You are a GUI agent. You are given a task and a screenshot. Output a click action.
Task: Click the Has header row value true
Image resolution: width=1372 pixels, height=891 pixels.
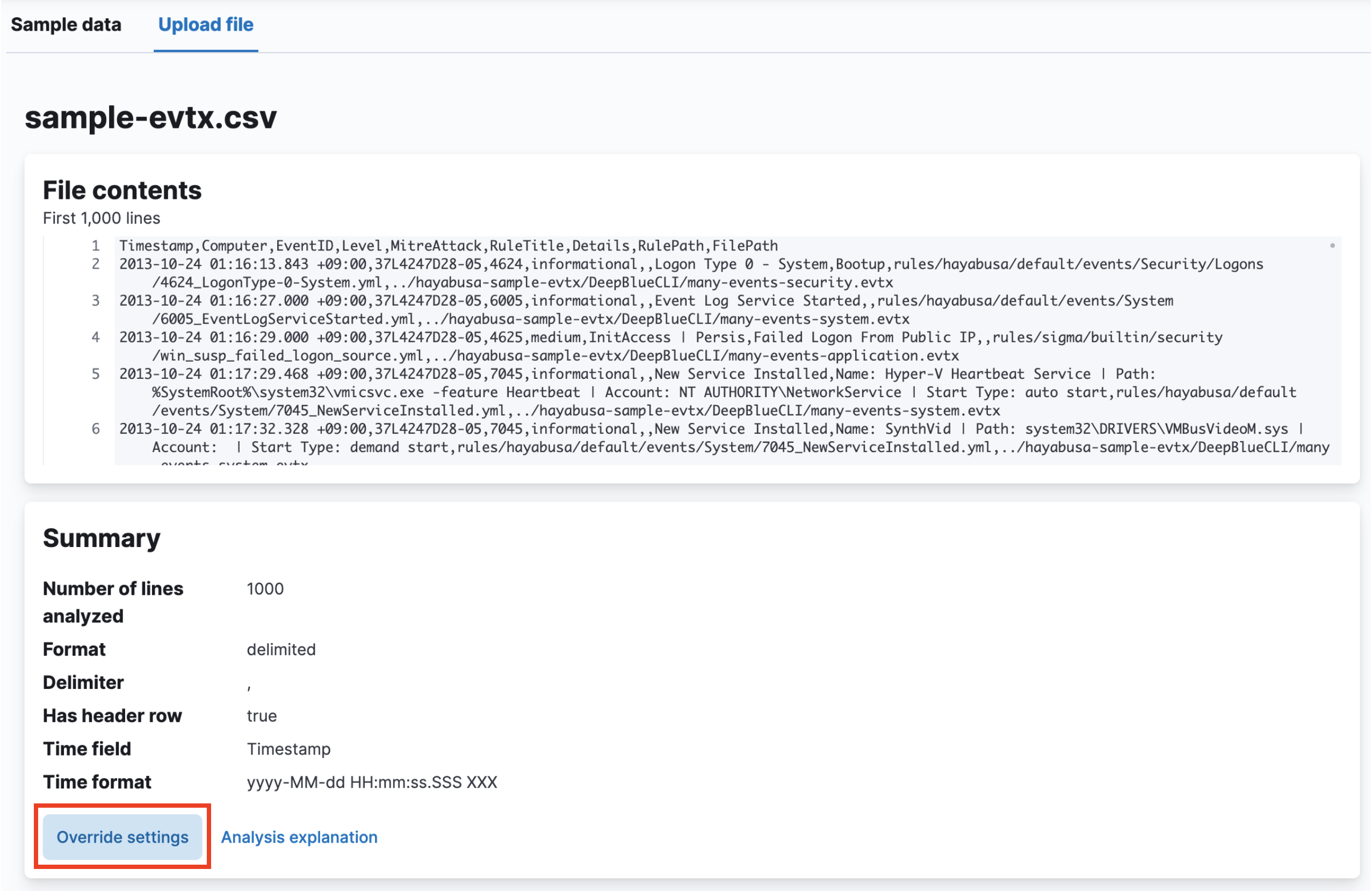tap(262, 716)
